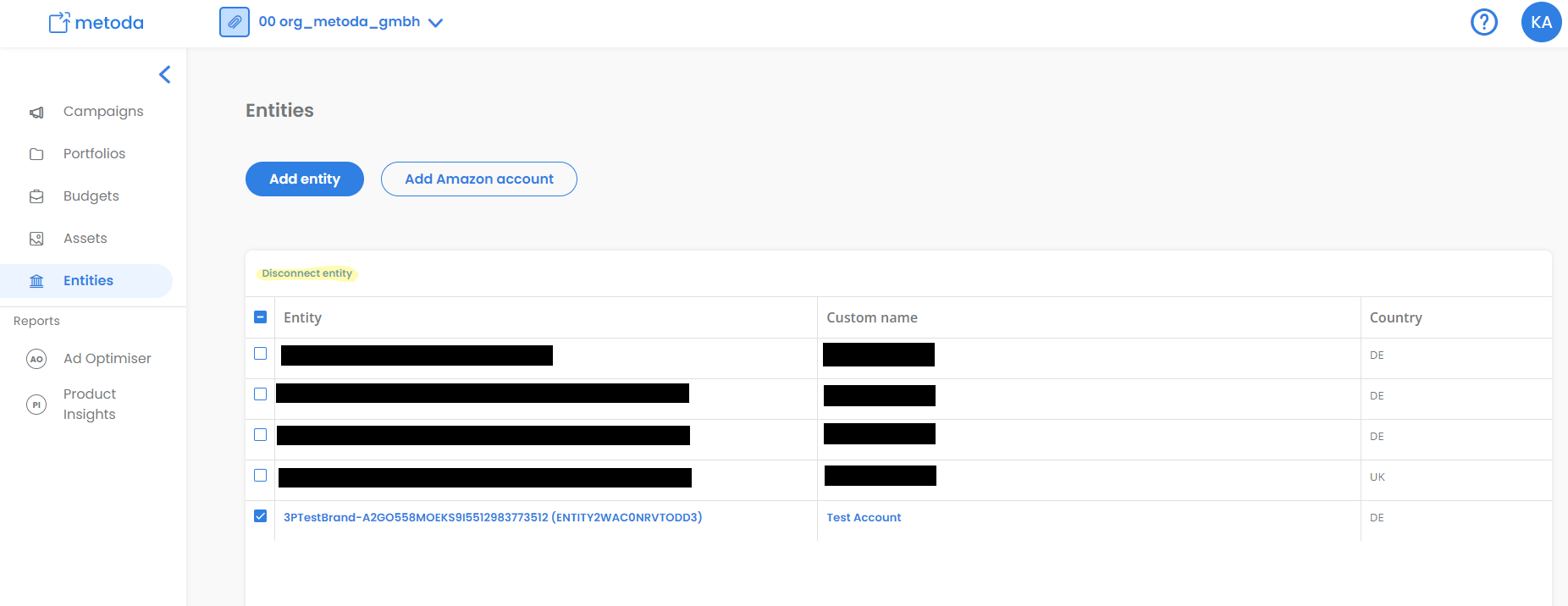Click the DE cell in Test Account row
Viewport: 1568px width, 606px height.
pos(1377,517)
